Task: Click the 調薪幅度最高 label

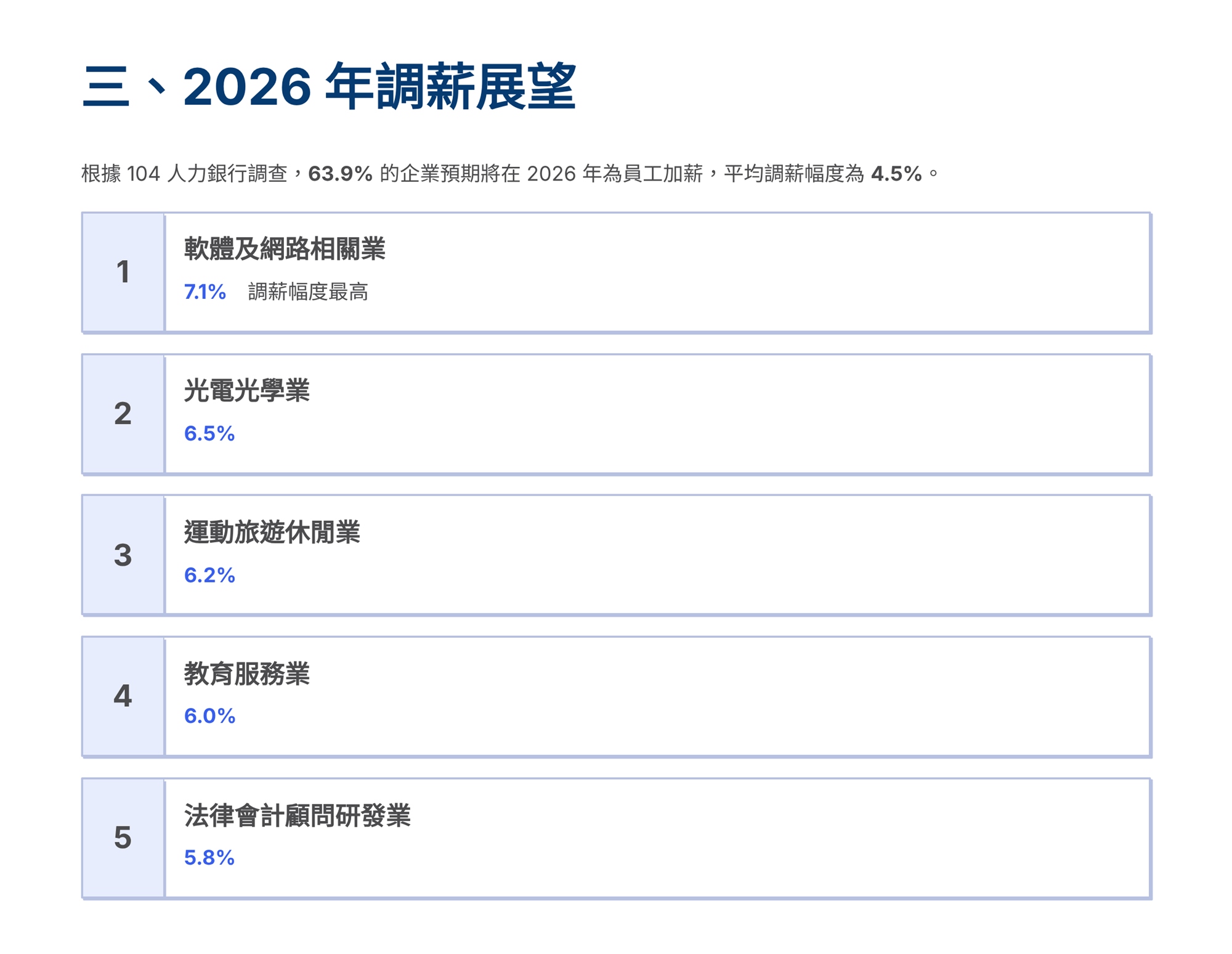Action: point(308,291)
